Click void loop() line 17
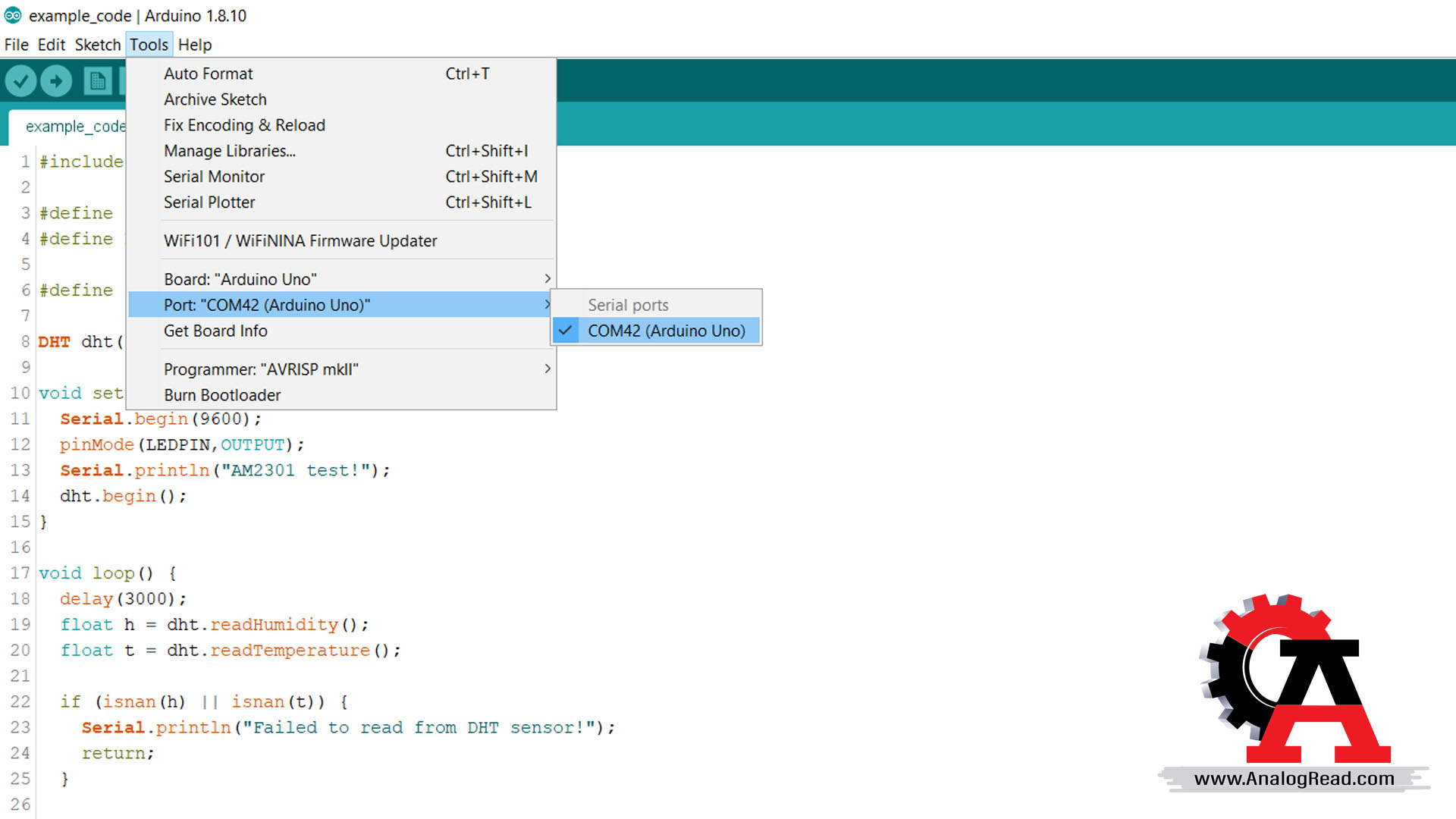The width and height of the screenshot is (1456, 819). tap(107, 573)
